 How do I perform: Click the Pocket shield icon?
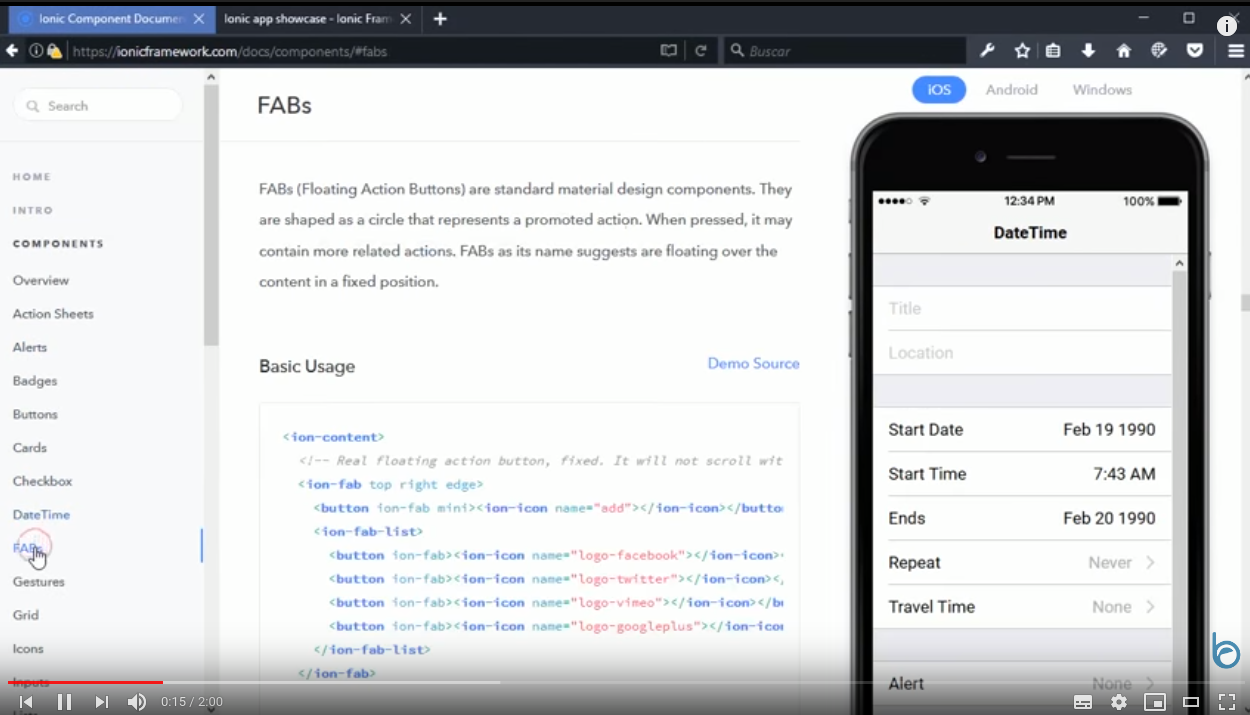[1194, 51]
